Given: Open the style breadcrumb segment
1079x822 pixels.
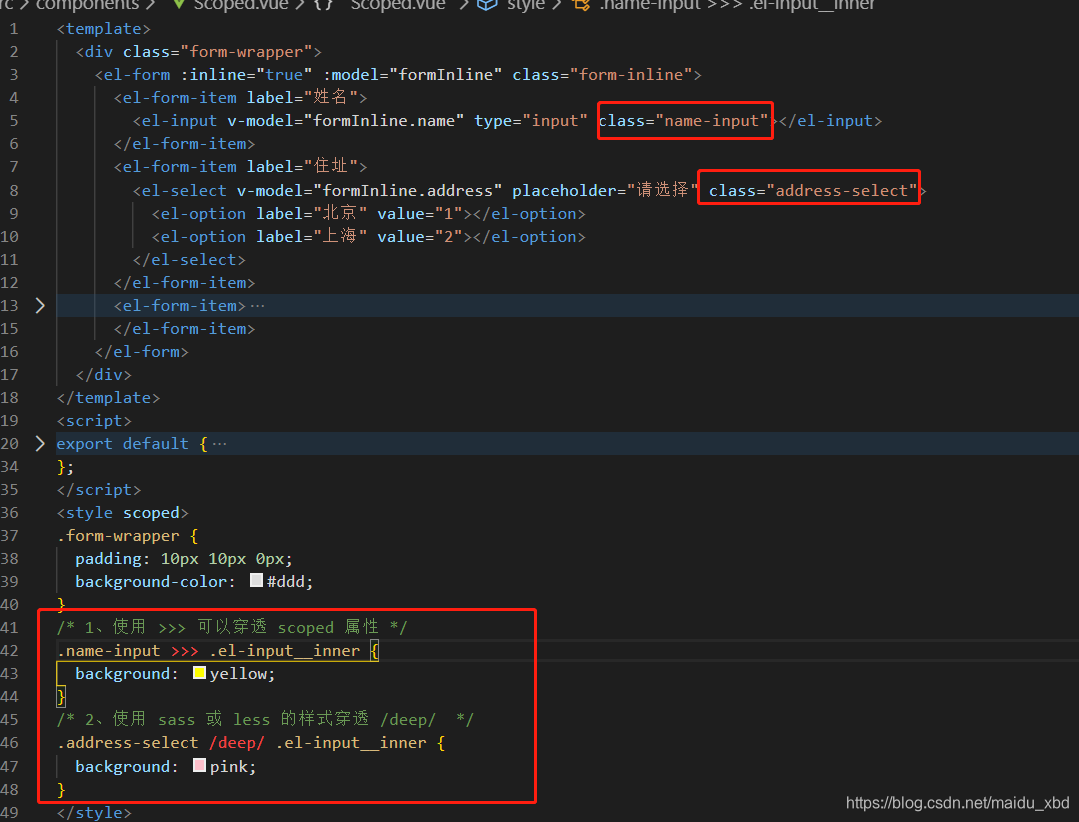Looking at the screenshot, I should (x=525, y=5).
